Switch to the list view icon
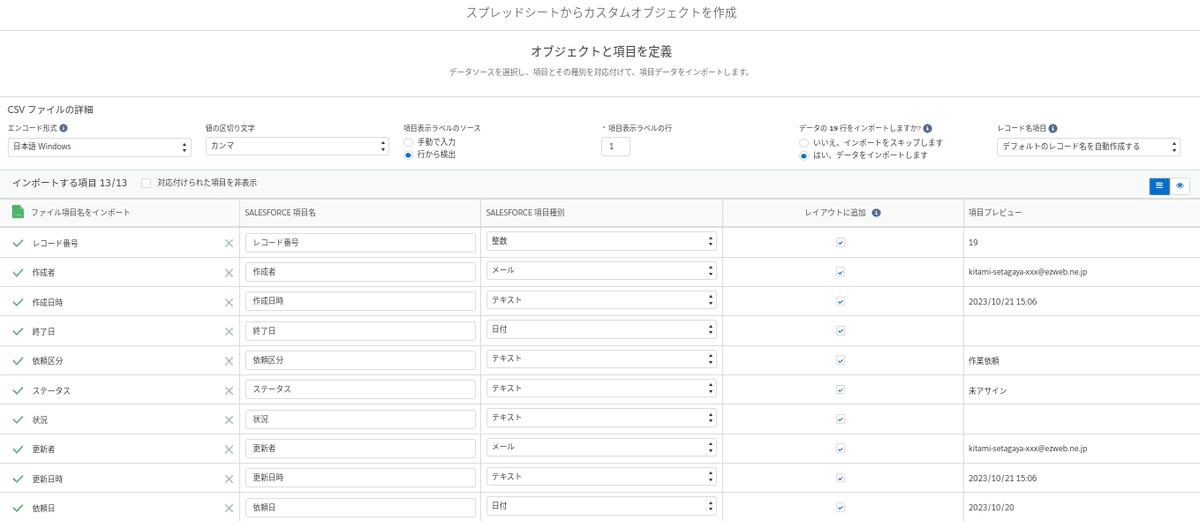 point(1159,185)
